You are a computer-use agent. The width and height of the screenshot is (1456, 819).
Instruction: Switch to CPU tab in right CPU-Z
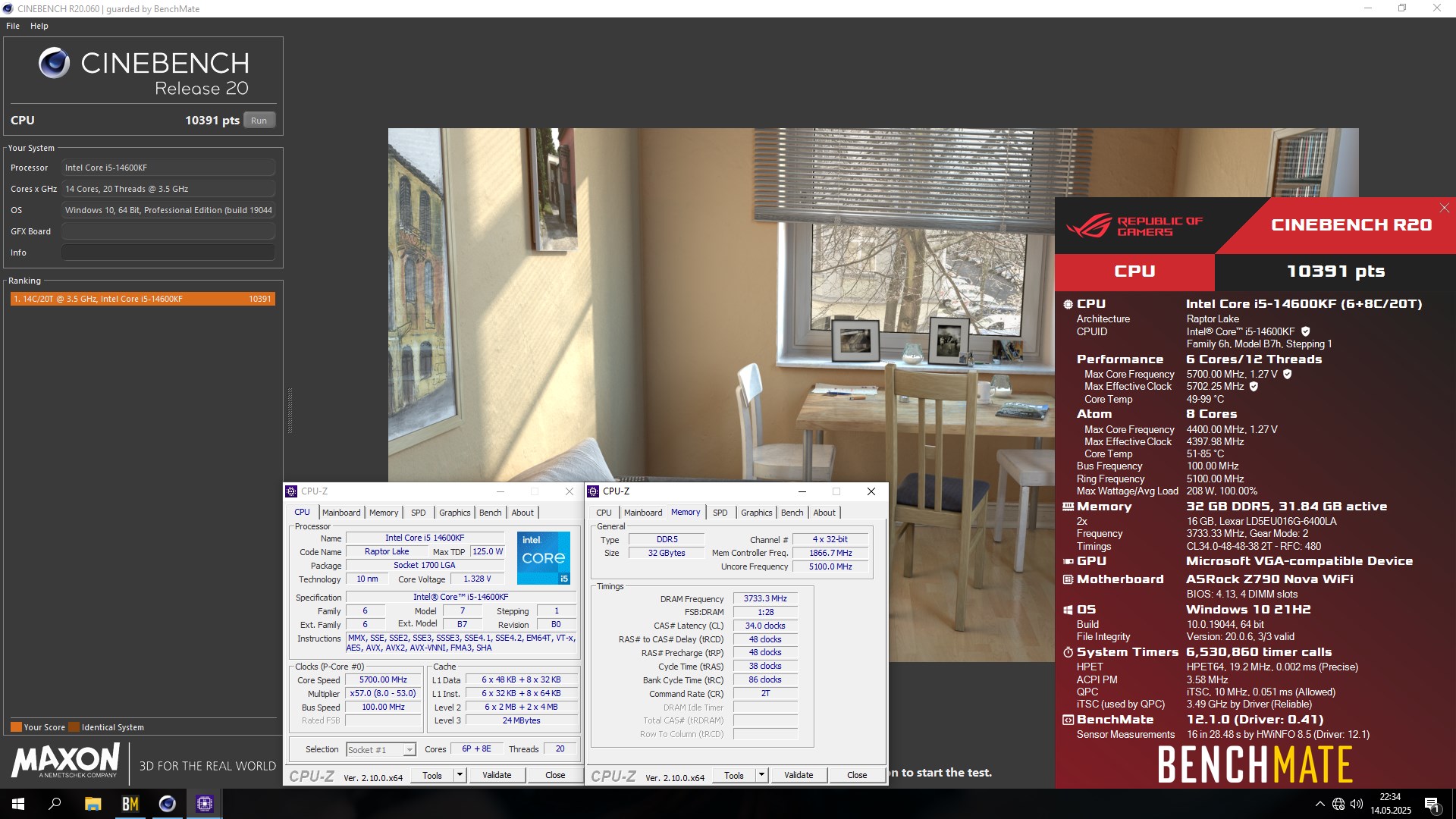pyautogui.click(x=604, y=513)
